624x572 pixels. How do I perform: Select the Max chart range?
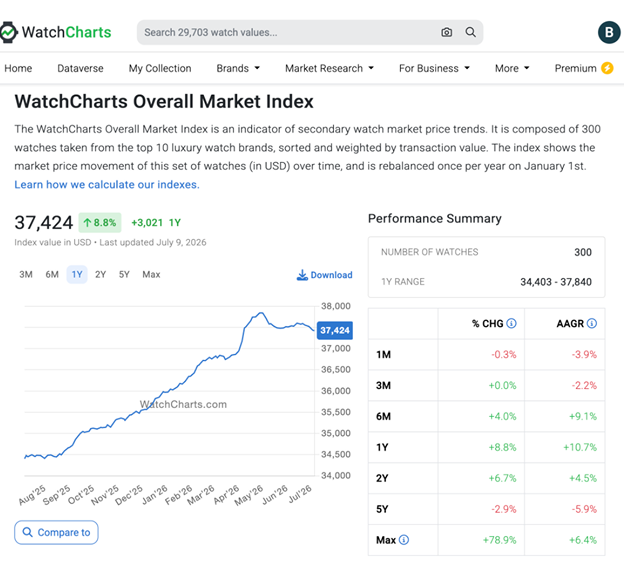pos(151,274)
